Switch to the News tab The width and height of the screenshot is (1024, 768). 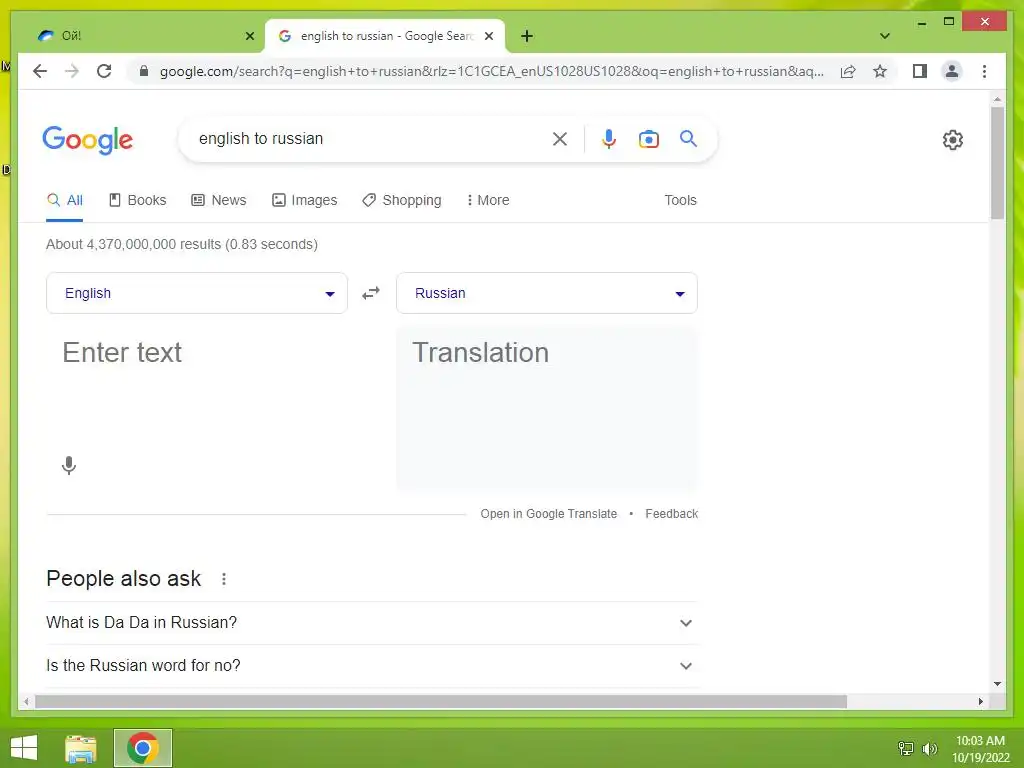click(x=219, y=200)
